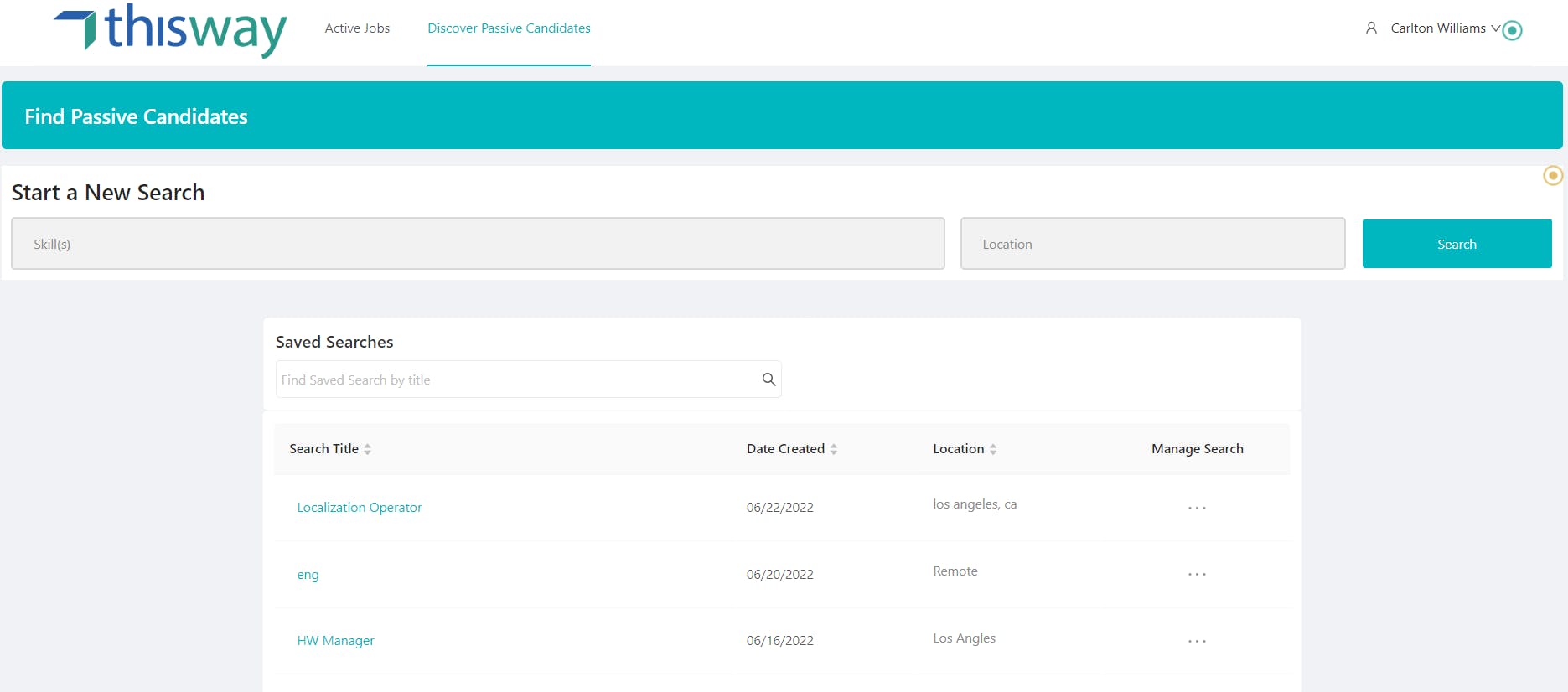The height and width of the screenshot is (692, 1568).
Task: Click the user profile icon
Action: pyautogui.click(x=1371, y=28)
